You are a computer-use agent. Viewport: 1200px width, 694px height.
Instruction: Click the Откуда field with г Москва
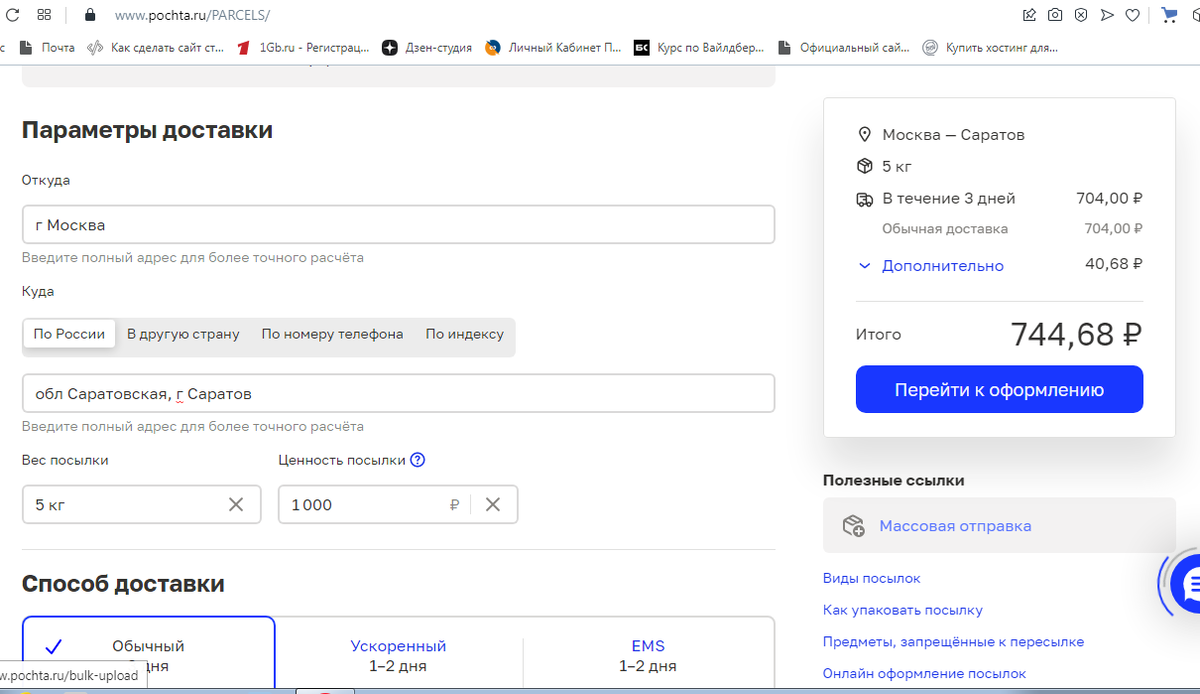coord(398,225)
